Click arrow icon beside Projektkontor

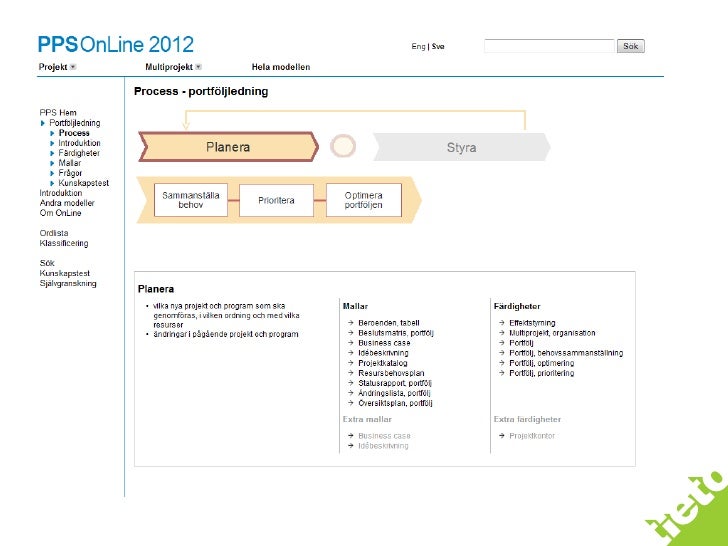501,436
